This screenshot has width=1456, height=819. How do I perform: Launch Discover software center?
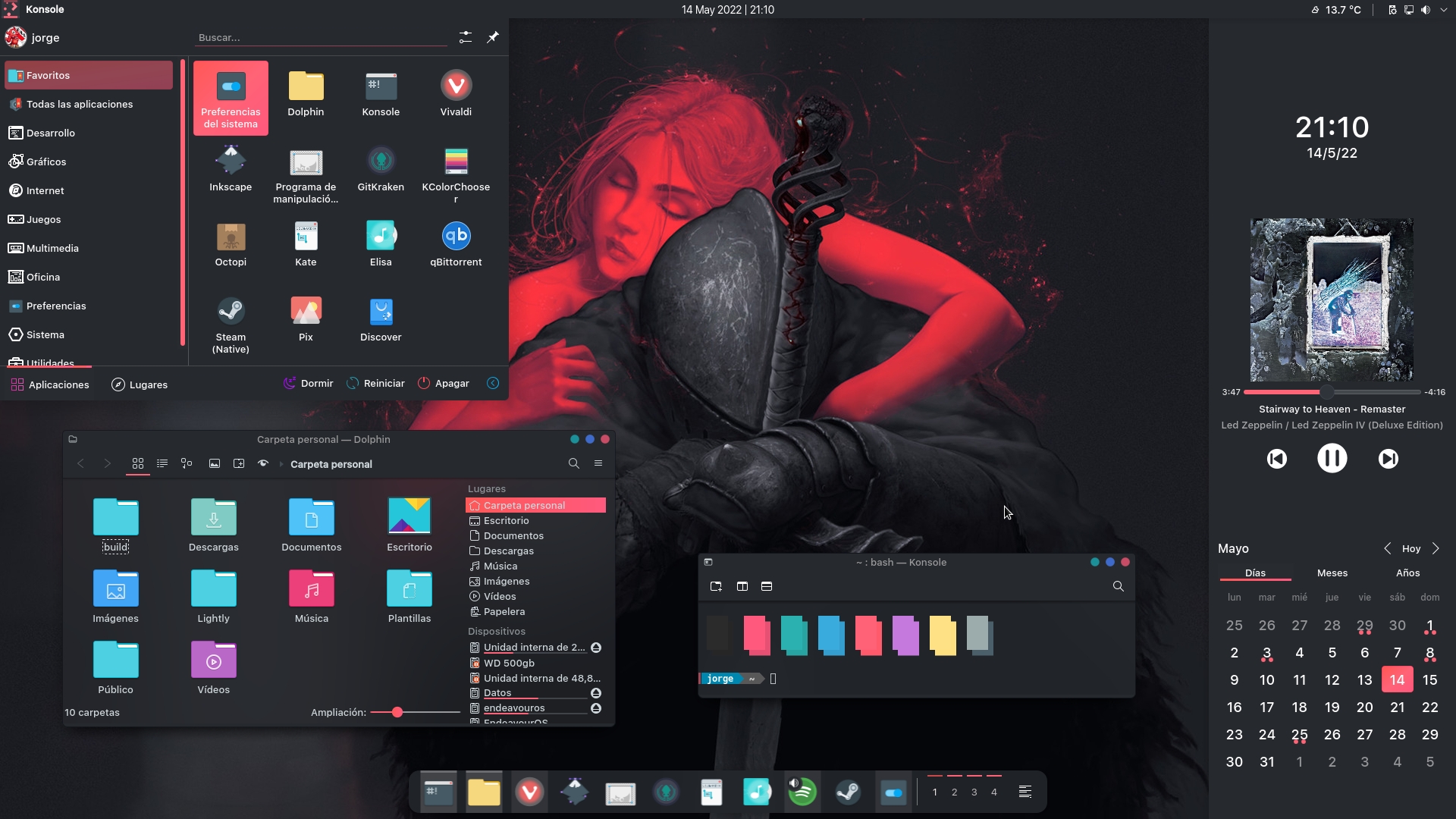click(381, 319)
